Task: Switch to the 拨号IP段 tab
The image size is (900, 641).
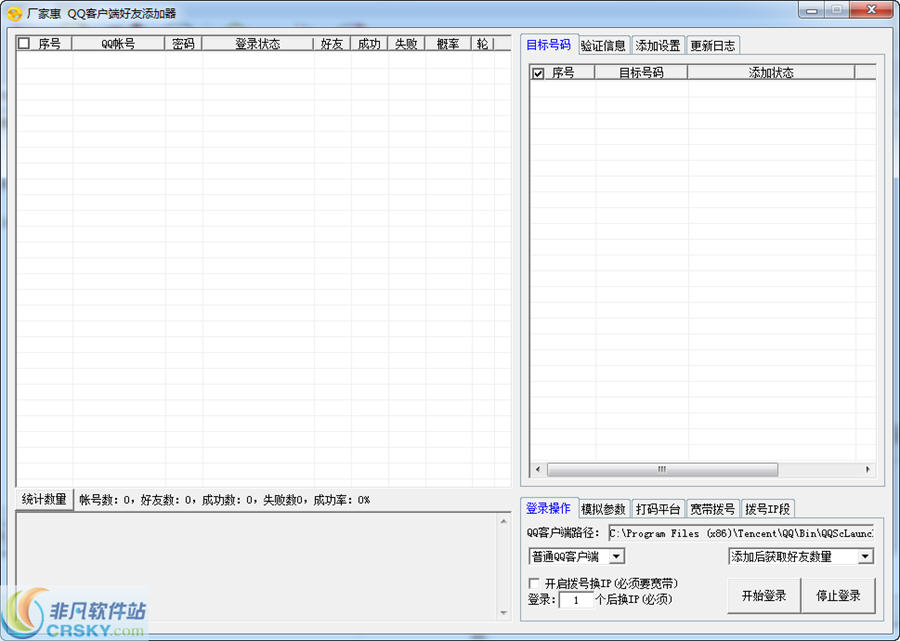Action: (767, 509)
